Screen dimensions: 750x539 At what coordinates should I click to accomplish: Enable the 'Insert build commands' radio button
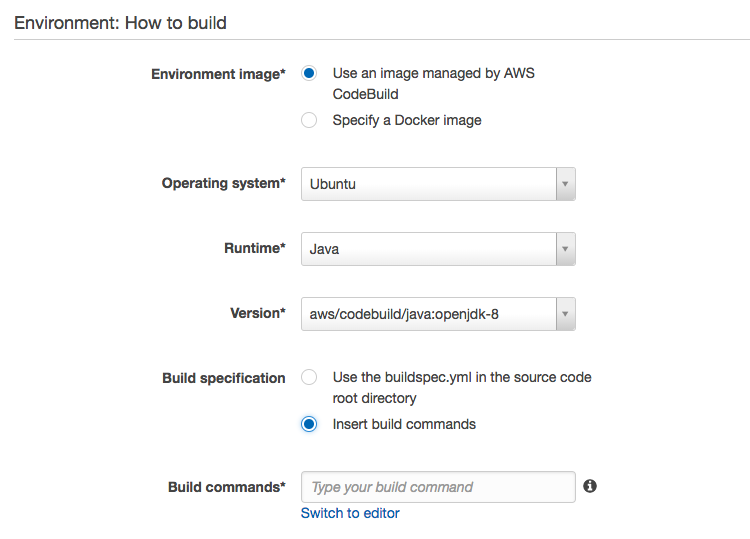click(310, 424)
